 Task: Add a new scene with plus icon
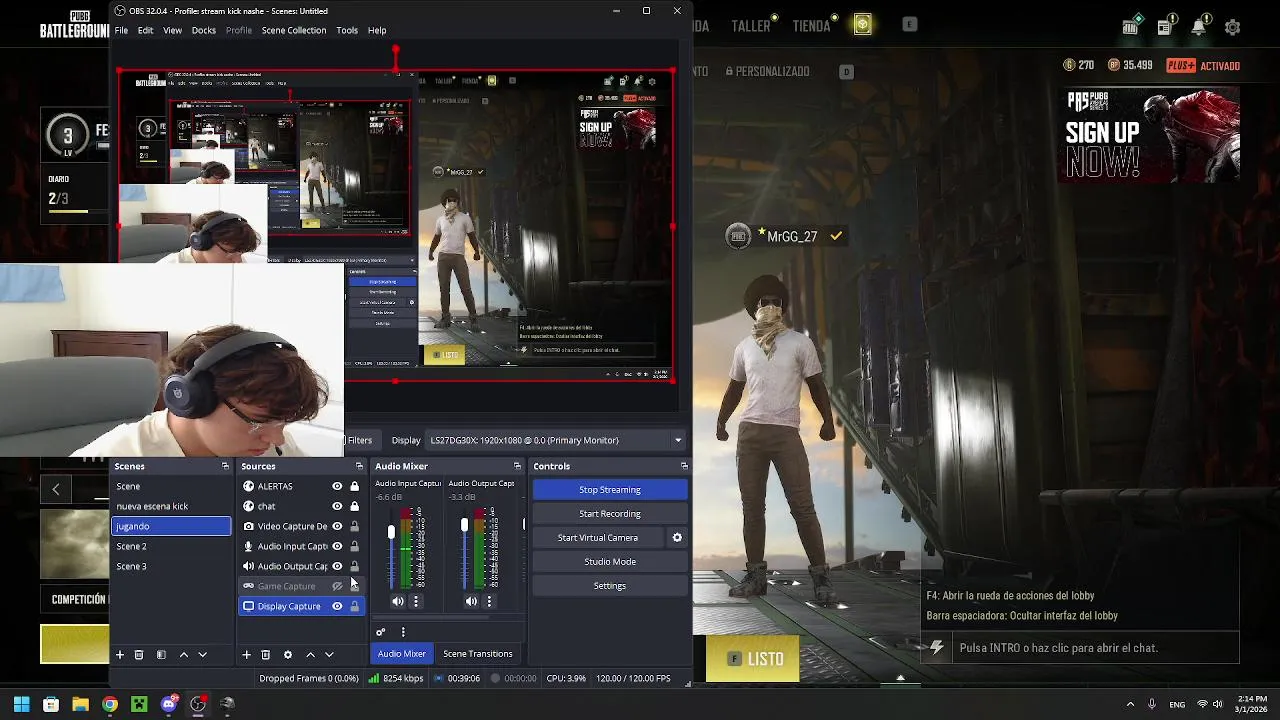point(120,655)
